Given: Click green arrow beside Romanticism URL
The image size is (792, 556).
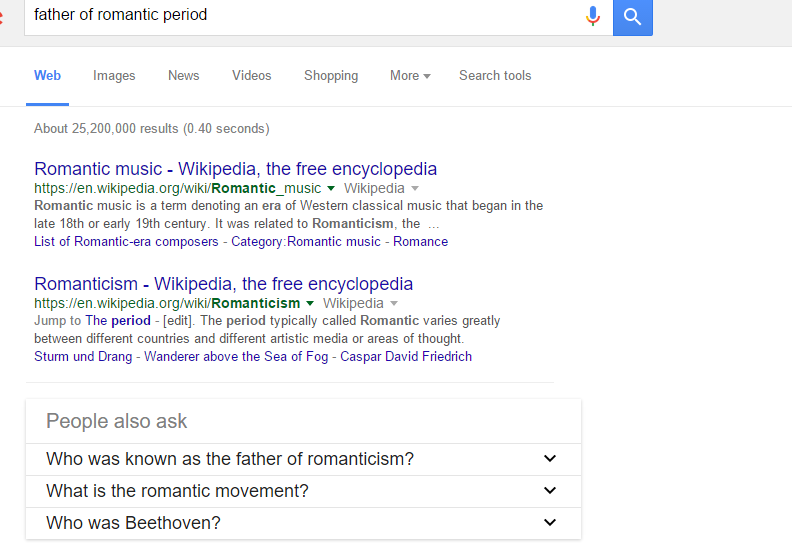Looking at the screenshot, I should coord(310,304).
